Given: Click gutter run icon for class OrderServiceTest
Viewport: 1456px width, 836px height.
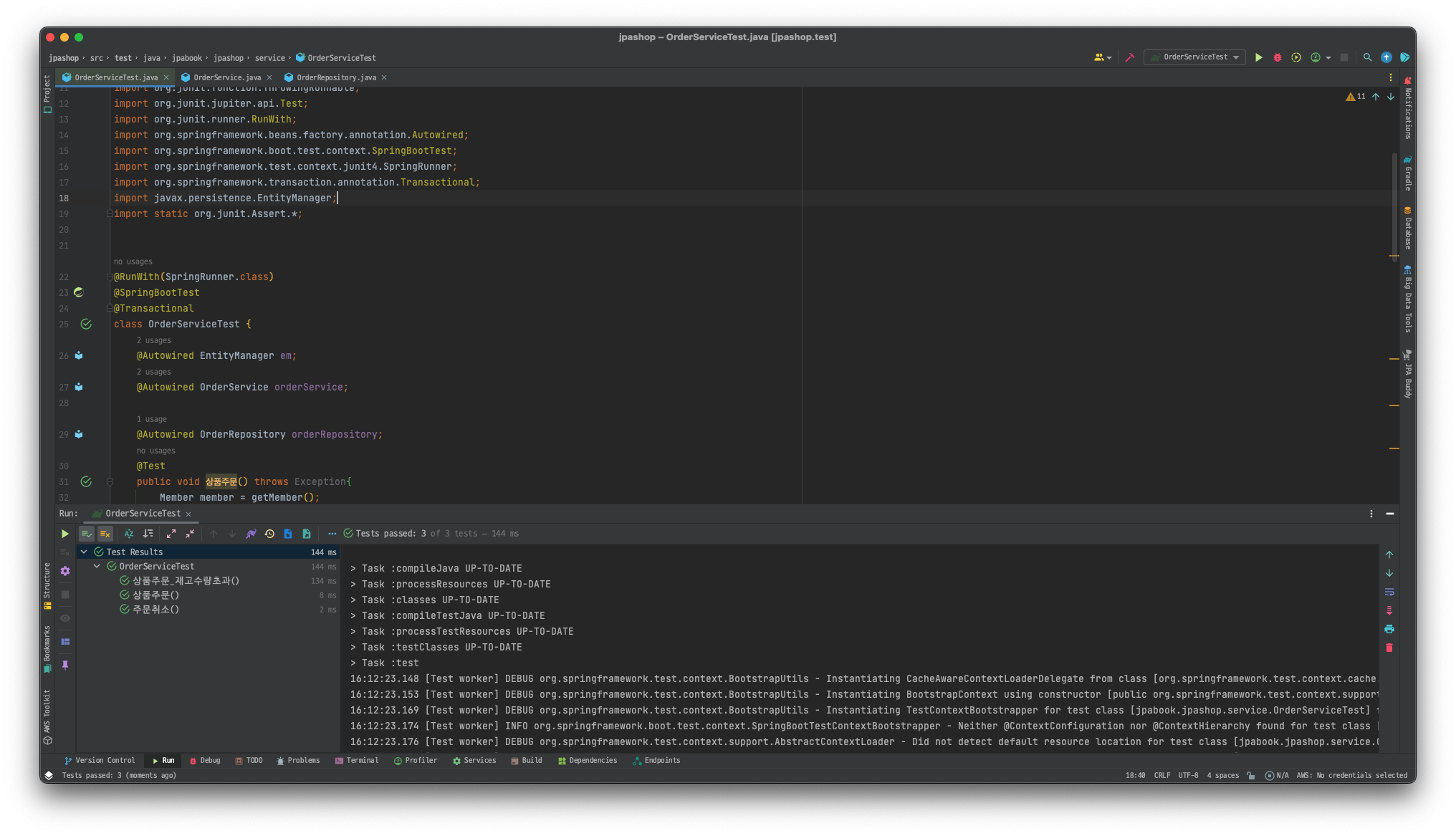Looking at the screenshot, I should [x=86, y=324].
